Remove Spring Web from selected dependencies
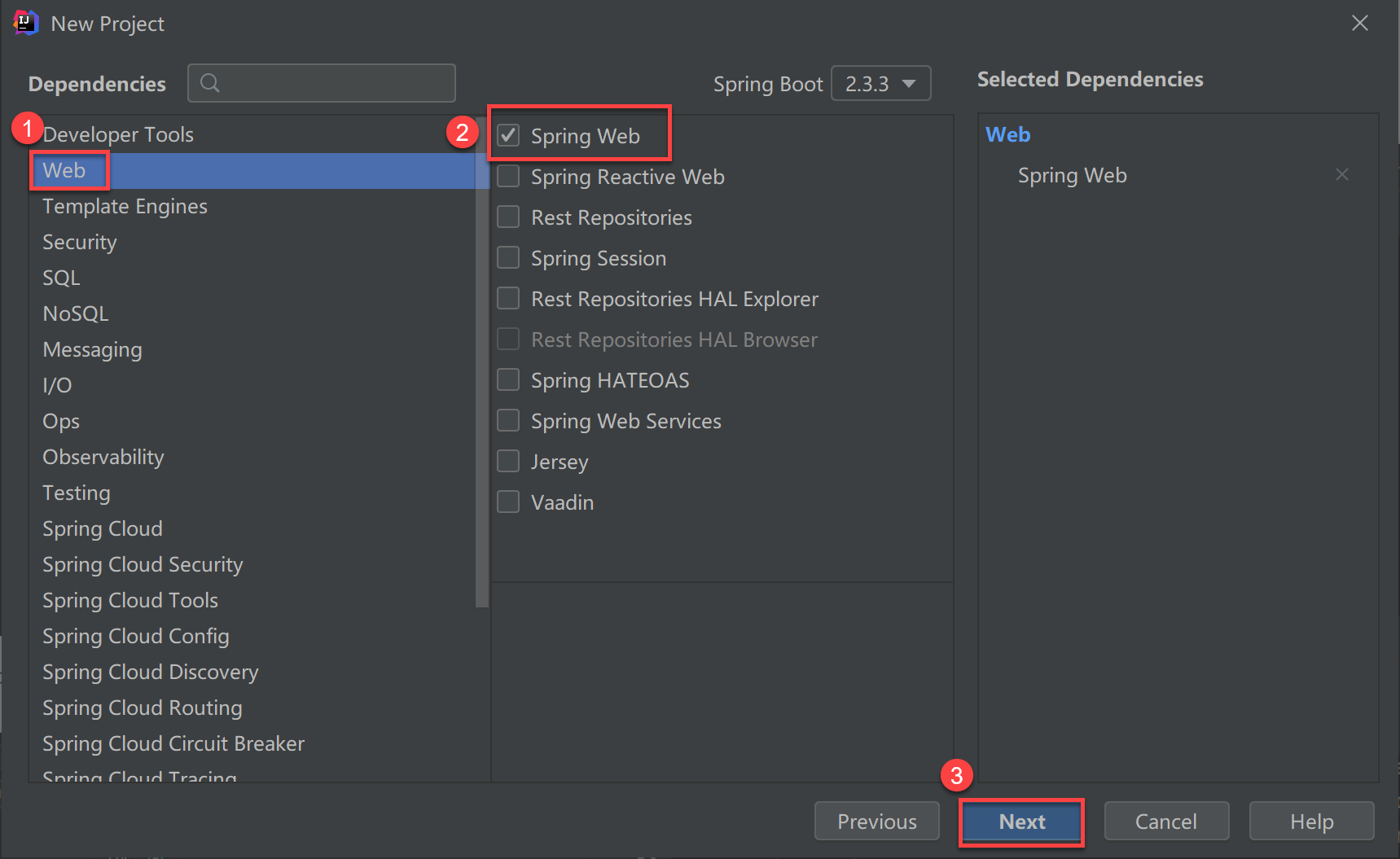 click(1341, 174)
